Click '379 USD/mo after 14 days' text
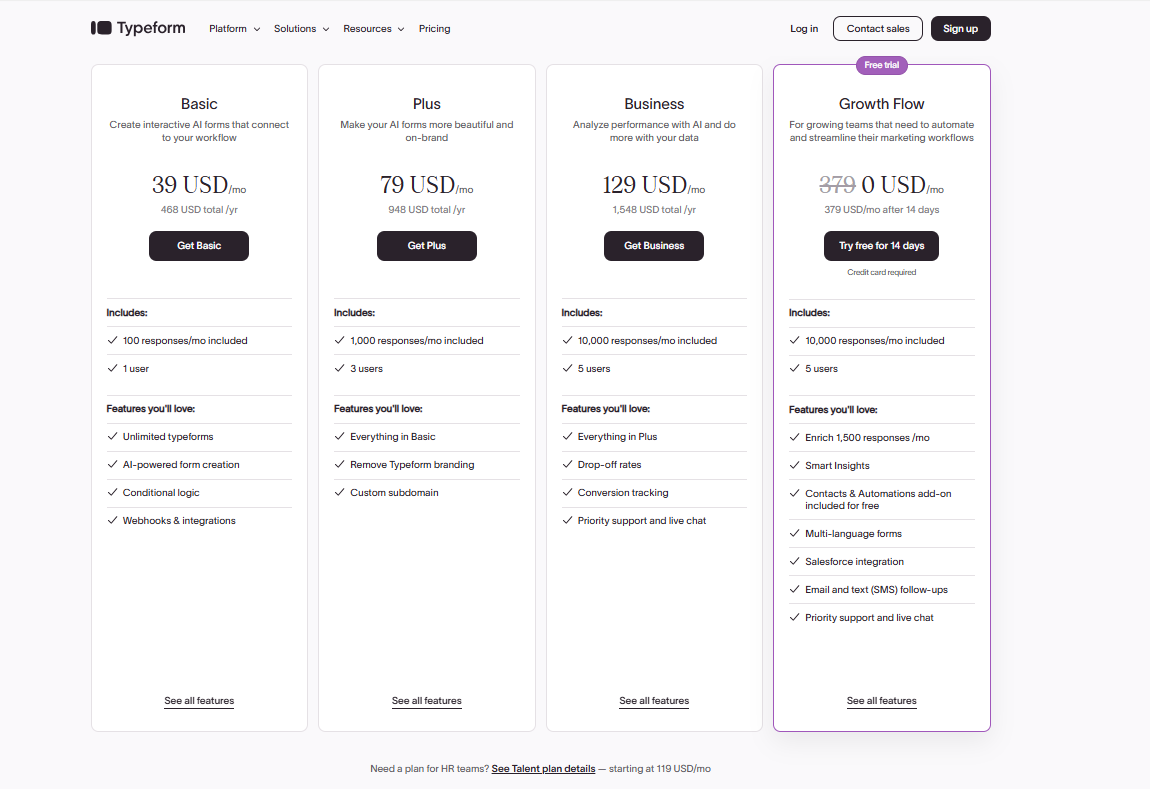The image size is (1150, 789). point(882,210)
